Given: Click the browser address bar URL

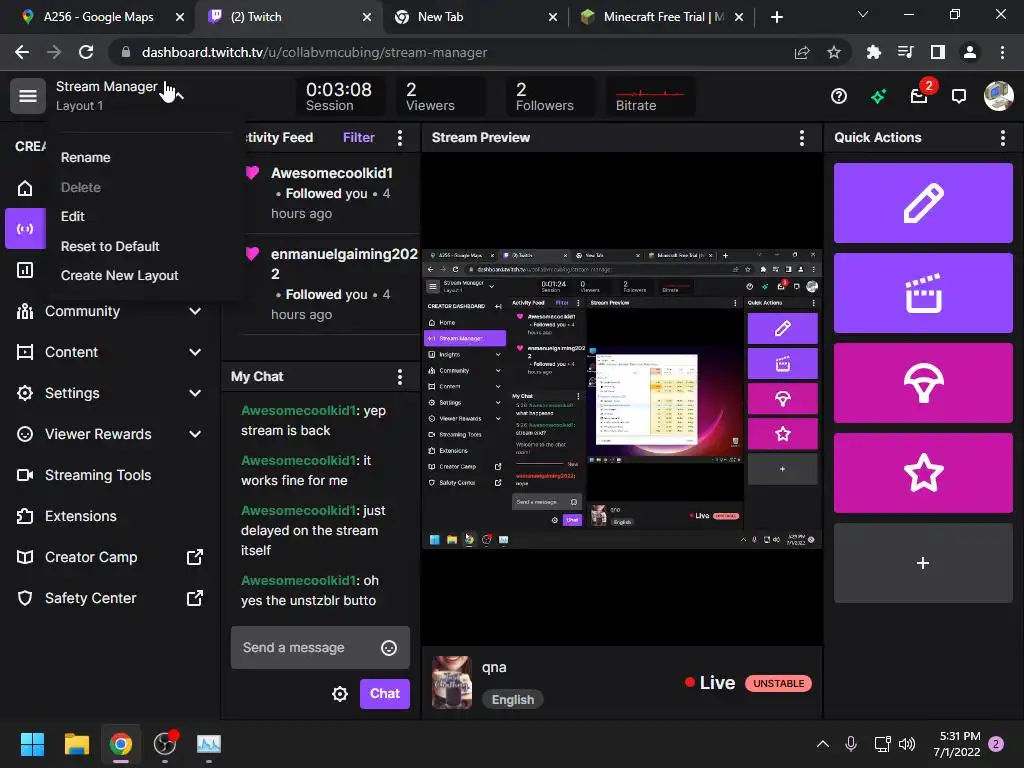Looking at the screenshot, I should point(314,53).
